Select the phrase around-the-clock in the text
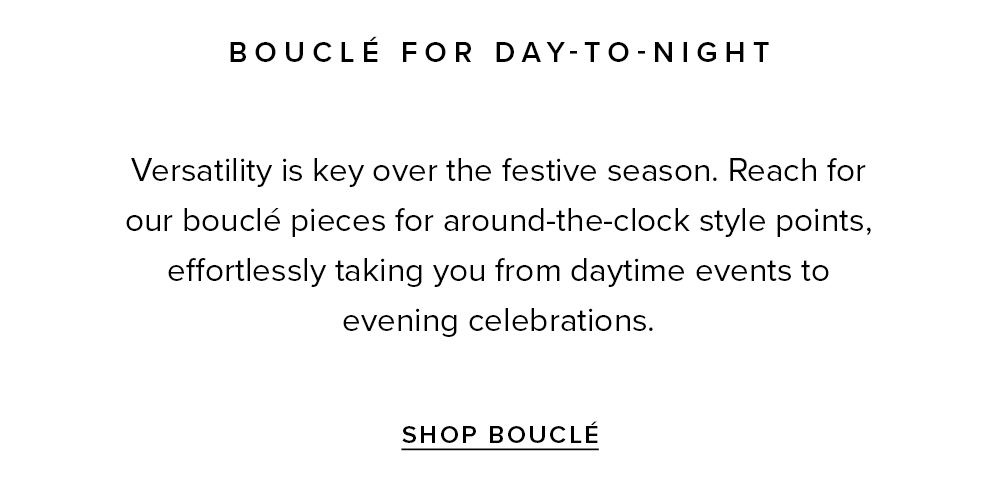This screenshot has height=492, width=1000. point(566,221)
